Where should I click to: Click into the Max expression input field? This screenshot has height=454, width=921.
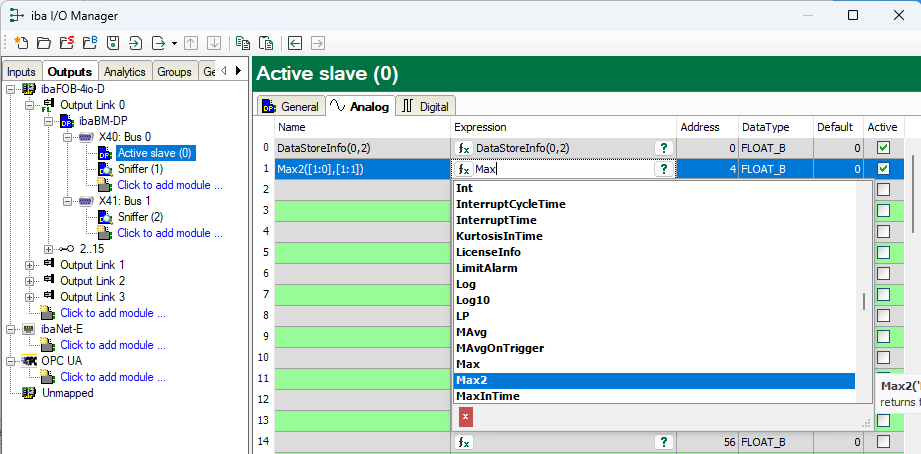pos(563,170)
